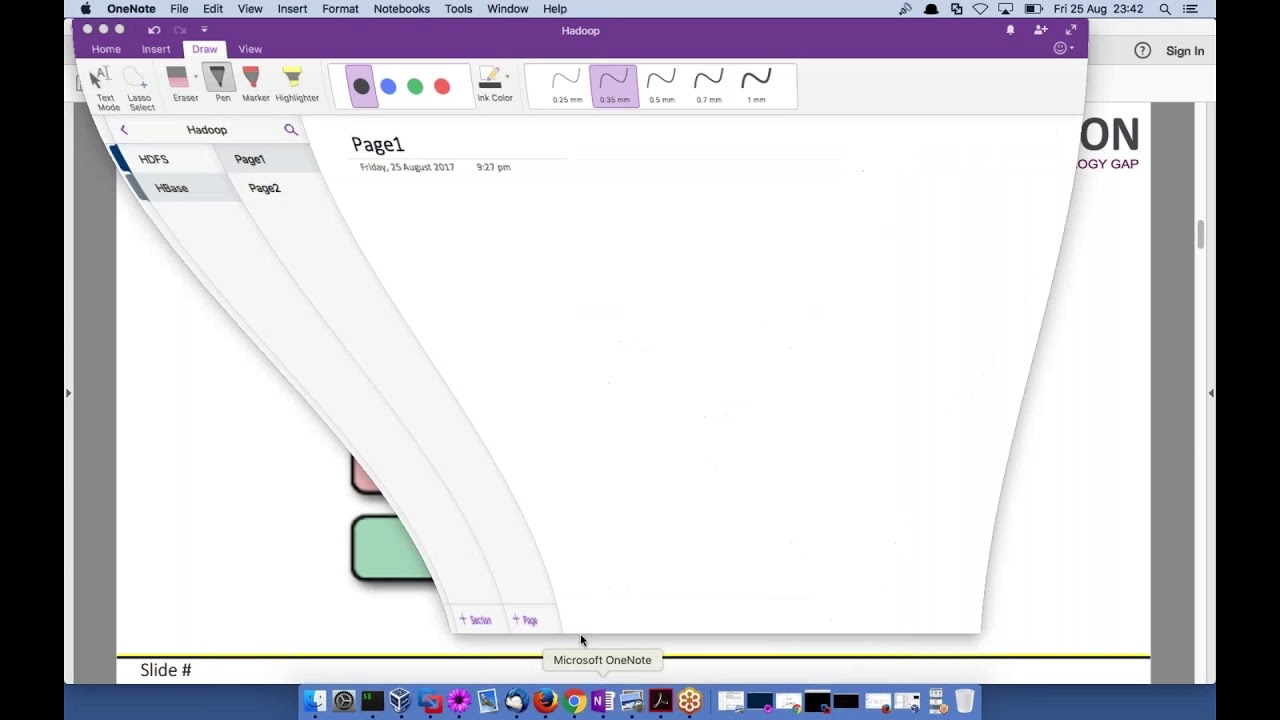Viewport: 1280px width, 720px height.
Task: Add a new page
Action: (525, 620)
